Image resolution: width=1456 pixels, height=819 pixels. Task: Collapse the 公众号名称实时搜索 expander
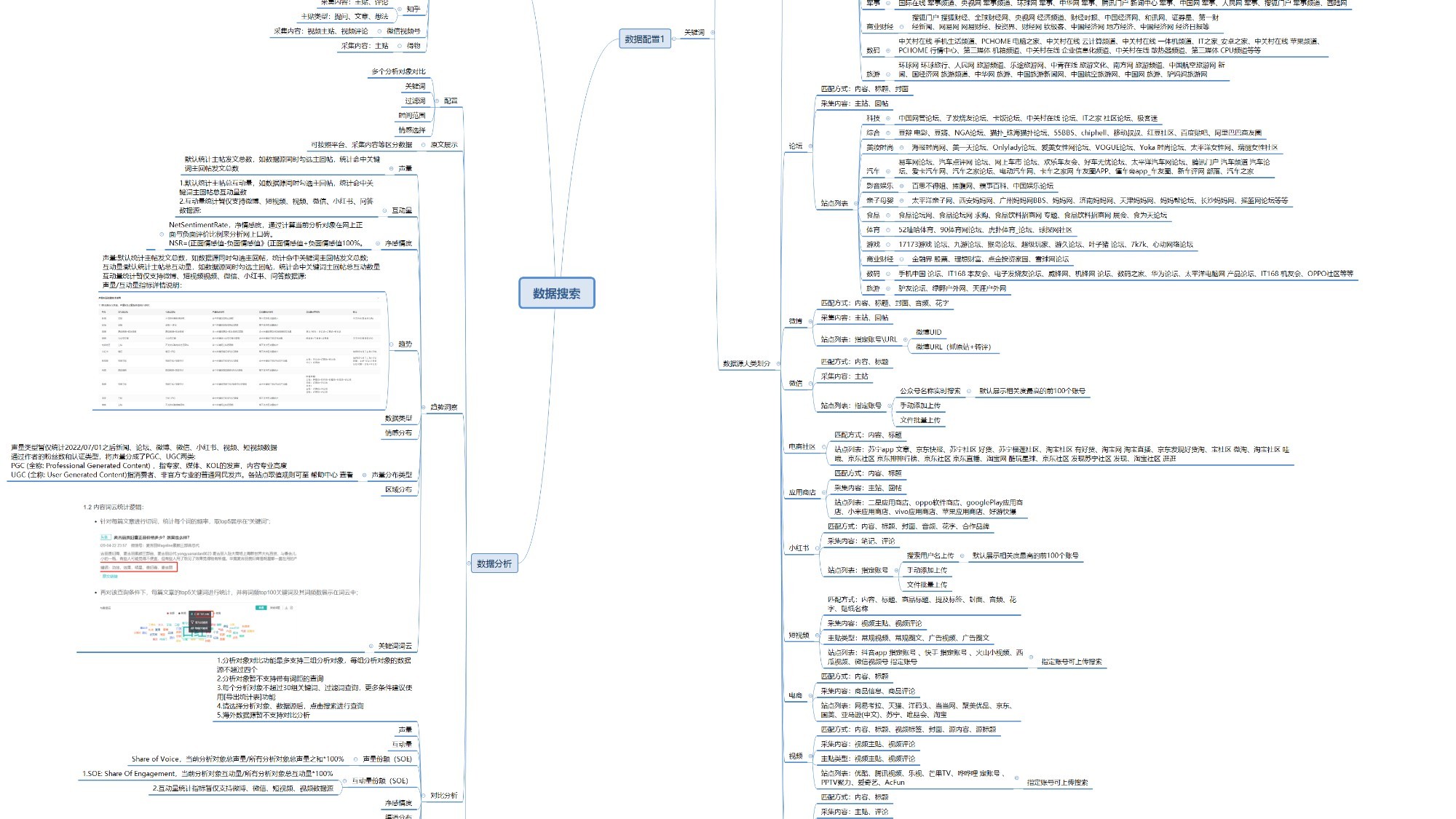click(x=969, y=391)
